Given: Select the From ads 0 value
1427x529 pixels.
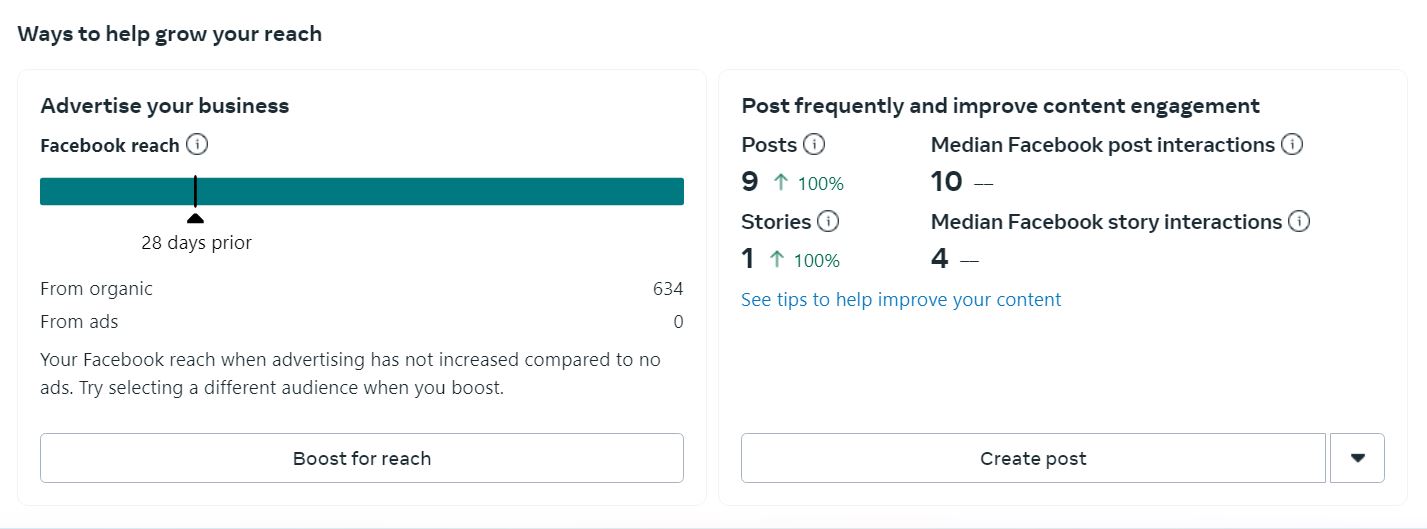Looking at the screenshot, I should 678,322.
